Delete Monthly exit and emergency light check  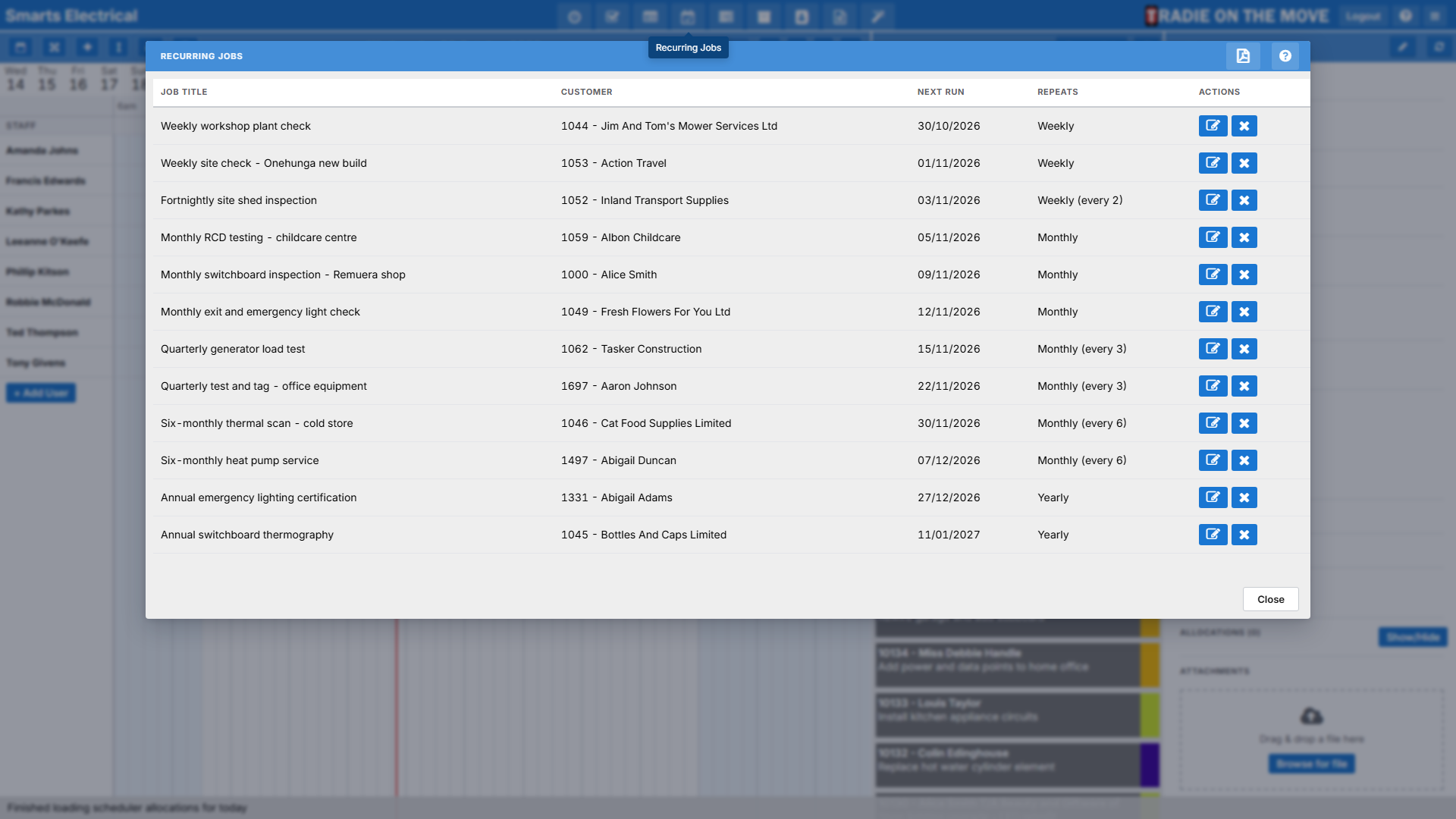point(1244,312)
